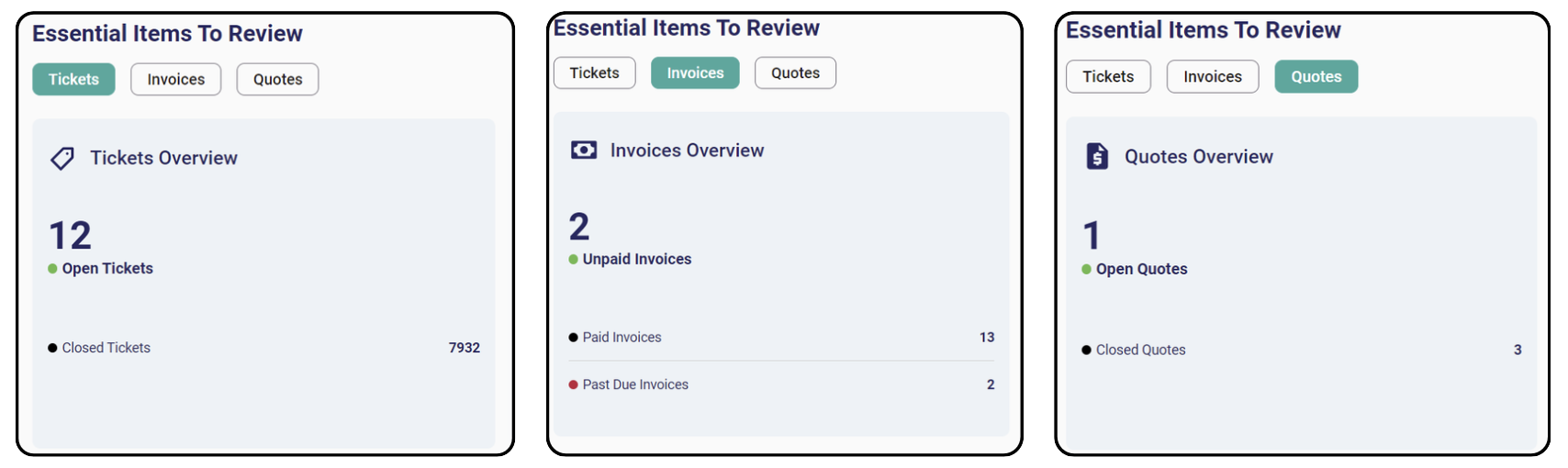This screenshot has height=468, width=1568.
Task: Click the dollar document icon beside Quotes Overview
Action: click(1097, 157)
